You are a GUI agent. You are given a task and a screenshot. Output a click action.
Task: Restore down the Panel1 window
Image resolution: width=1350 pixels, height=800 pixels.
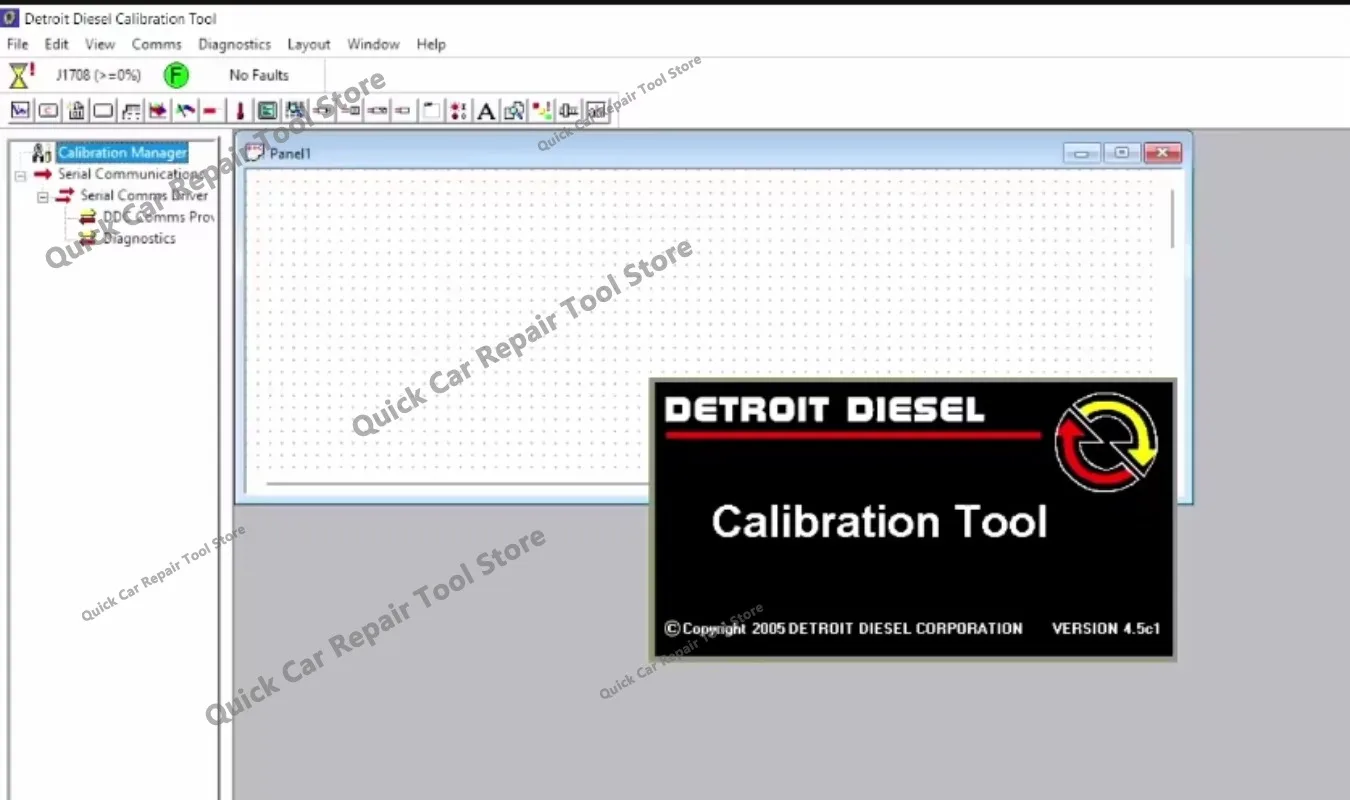point(1121,153)
